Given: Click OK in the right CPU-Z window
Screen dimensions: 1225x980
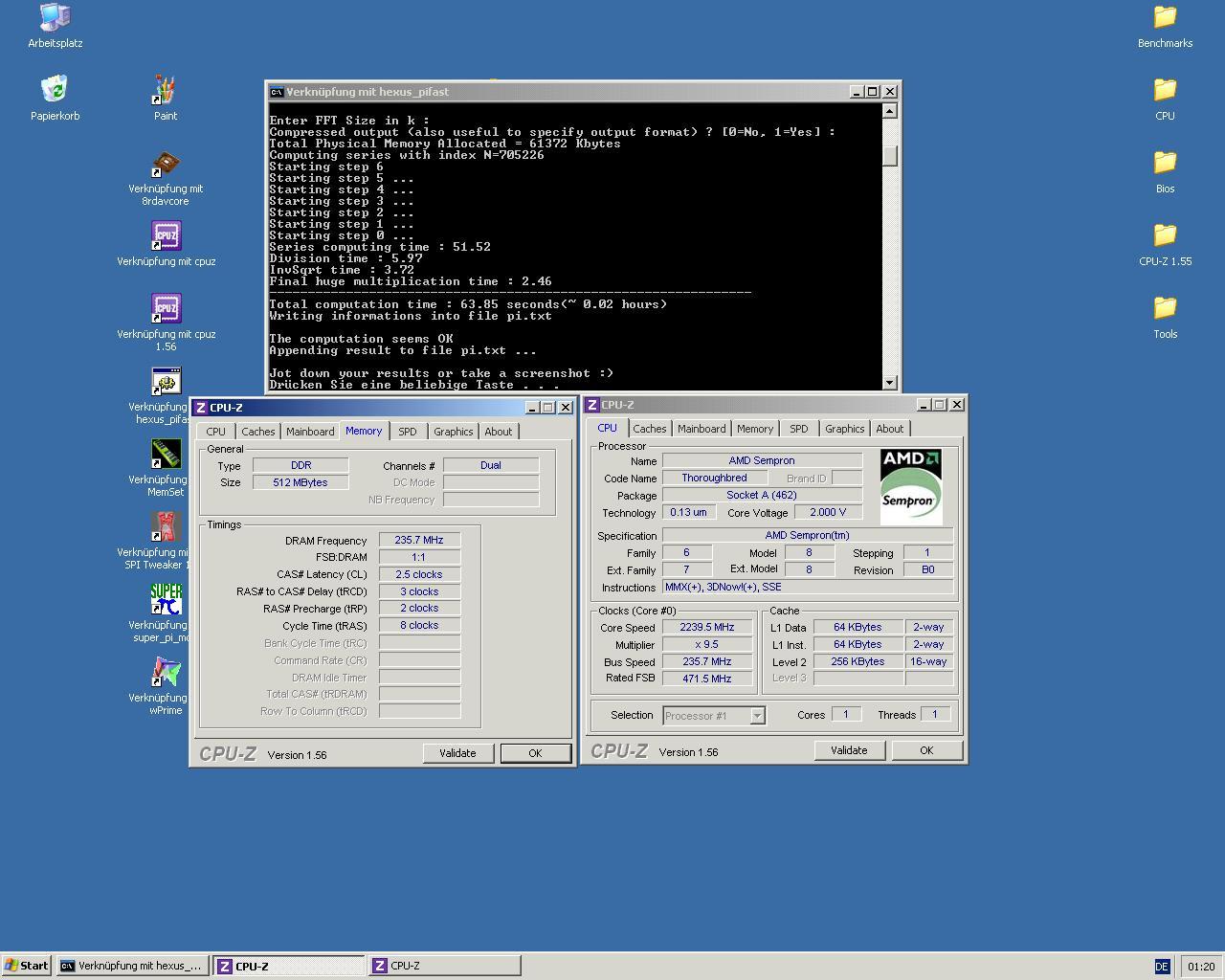Looking at the screenshot, I should pos(926,750).
